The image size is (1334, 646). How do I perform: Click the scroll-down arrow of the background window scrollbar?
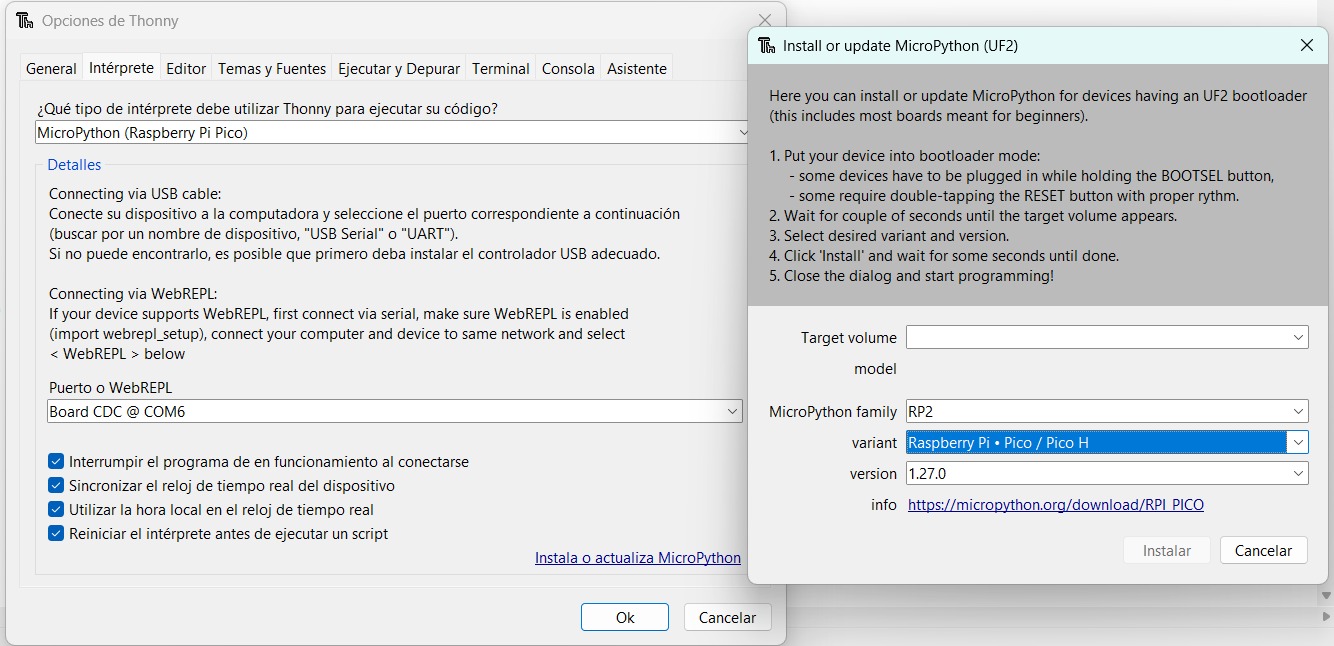pyautogui.click(x=1326, y=595)
